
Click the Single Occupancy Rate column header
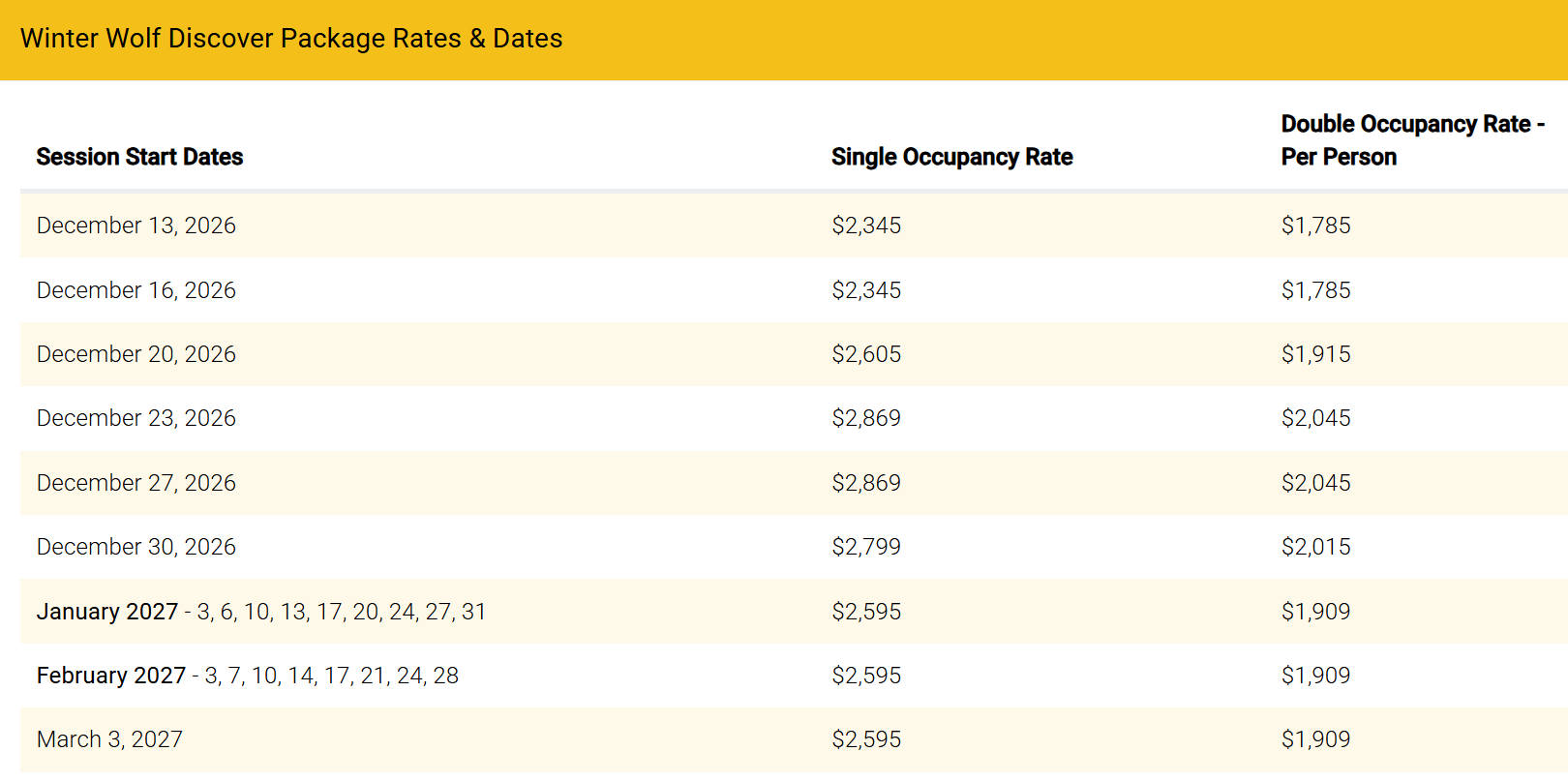click(x=951, y=157)
